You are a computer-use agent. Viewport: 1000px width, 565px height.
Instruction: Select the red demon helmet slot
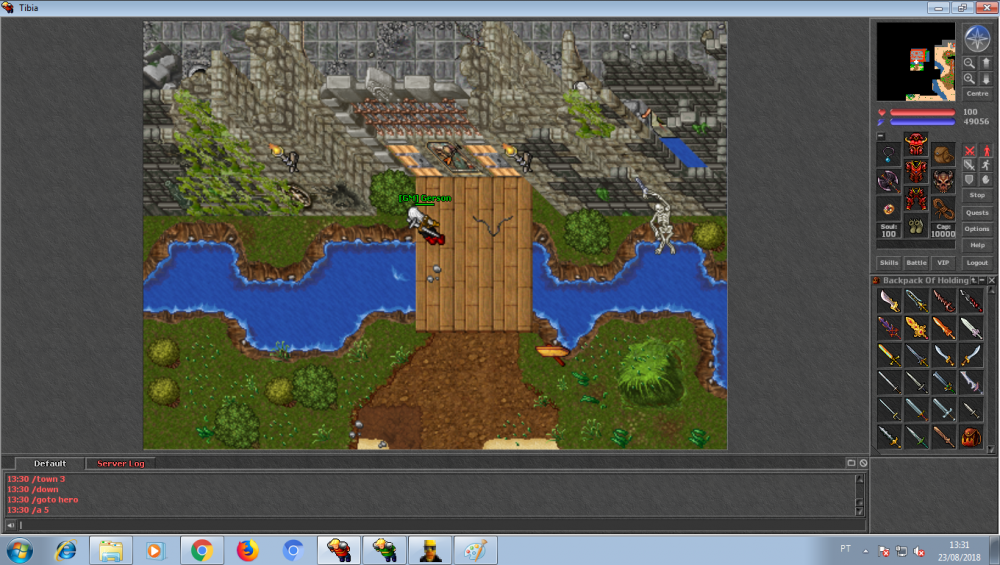click(916, 145)
